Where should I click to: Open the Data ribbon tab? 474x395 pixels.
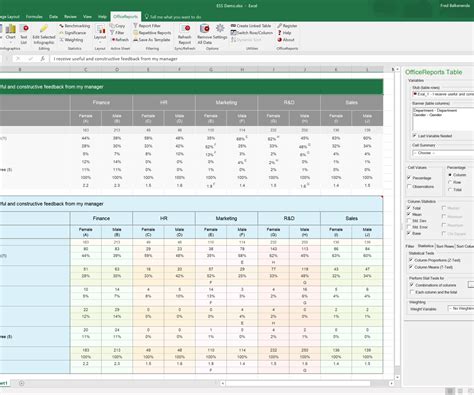pos(53,16)
